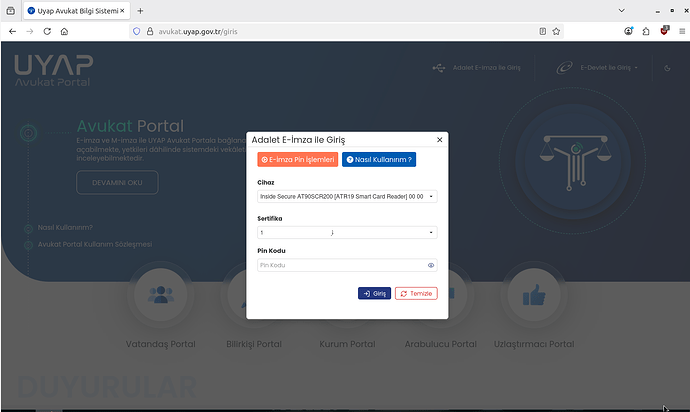The height and width of the screenshot is (412, 690).
Task: Click Kurum Portal label
Action: tap(347, 344)
